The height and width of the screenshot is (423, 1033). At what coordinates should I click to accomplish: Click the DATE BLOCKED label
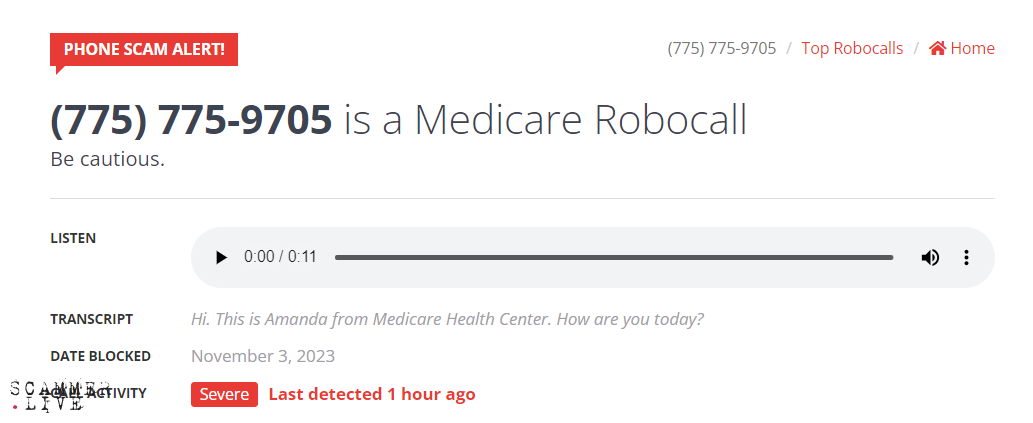[x=100, y=356]
